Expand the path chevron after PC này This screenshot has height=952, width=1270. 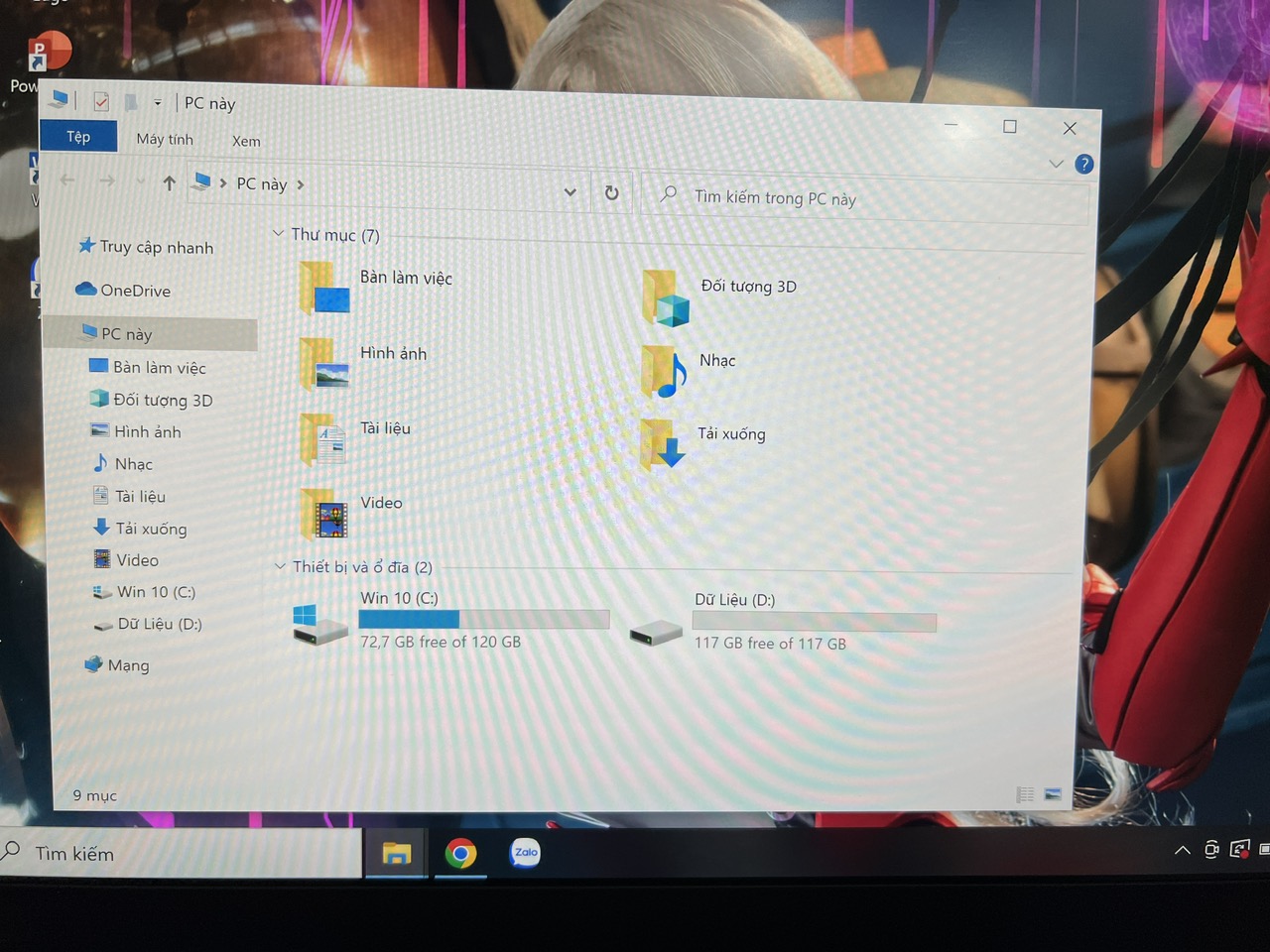click(300, 184)
